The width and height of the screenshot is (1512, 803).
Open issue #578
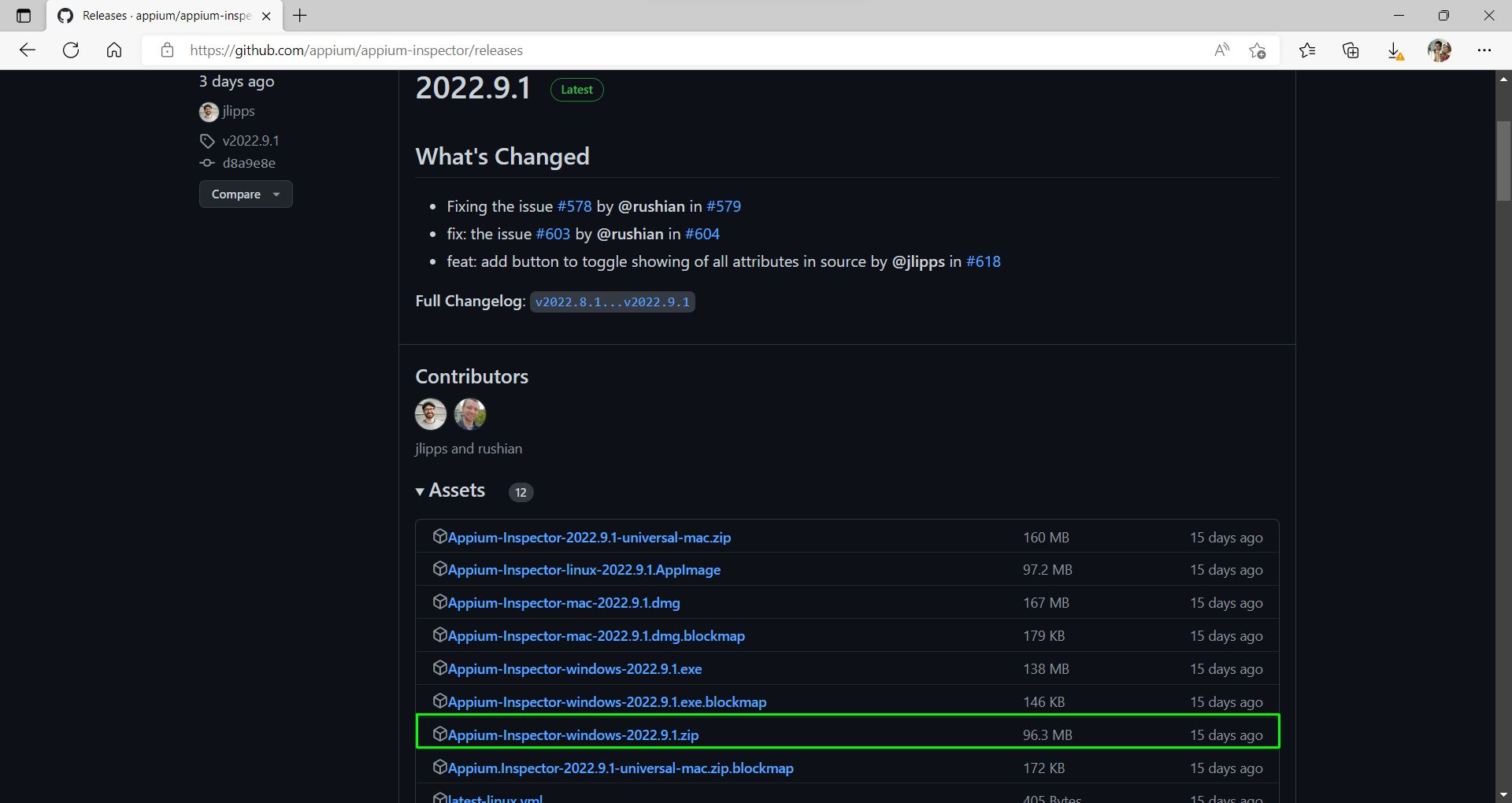(x=574, y=206)
